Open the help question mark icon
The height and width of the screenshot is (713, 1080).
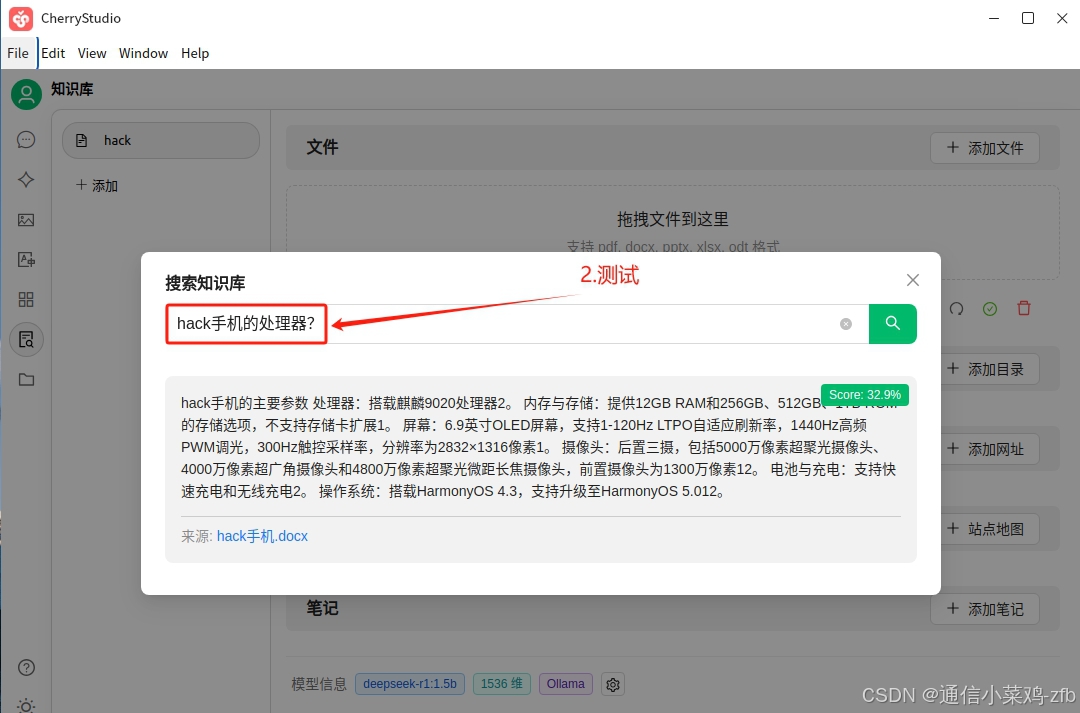pyautogui.click(x=26, y=668)
